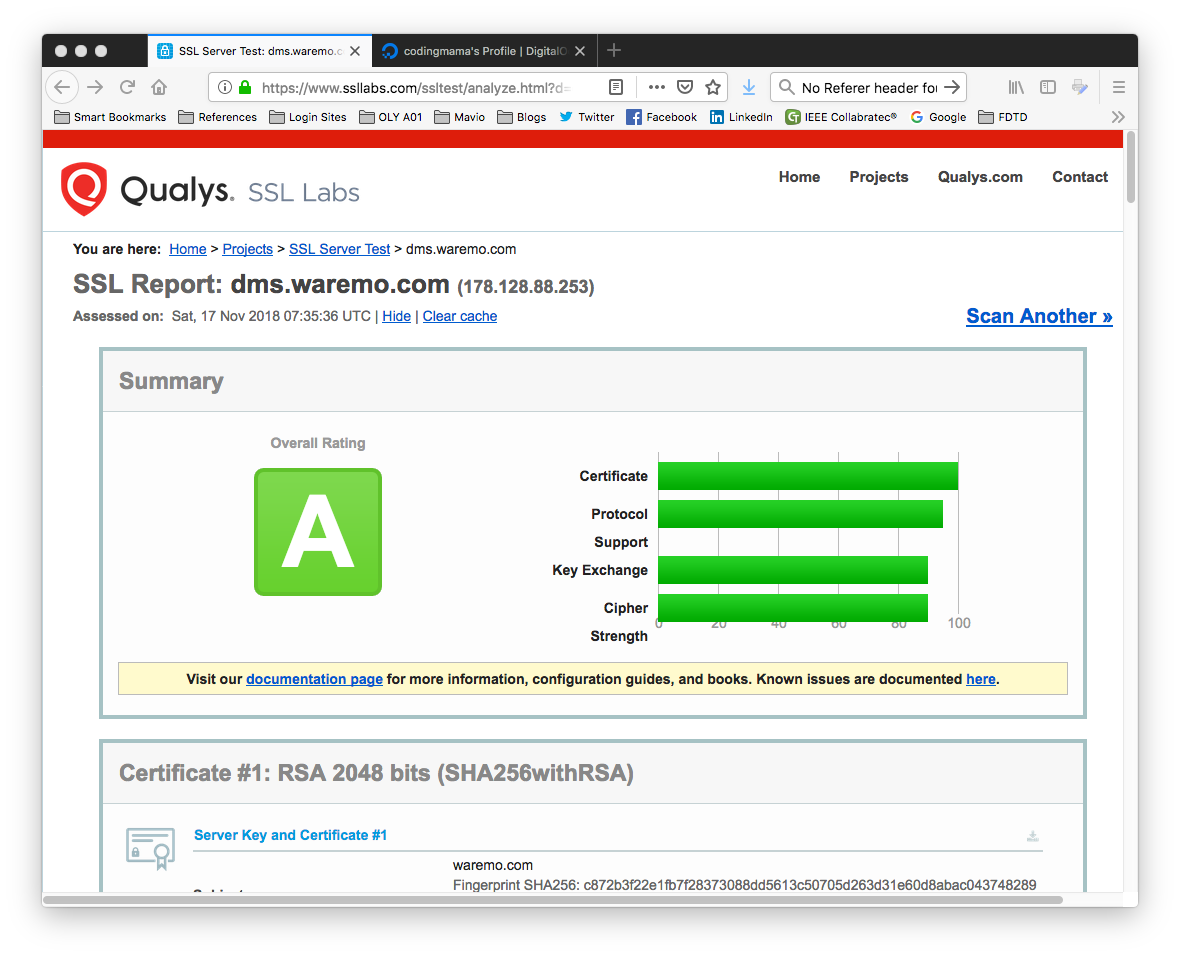Click the Key Exchange score bar
Screen dimensions: 1180x957
(793, 570)
